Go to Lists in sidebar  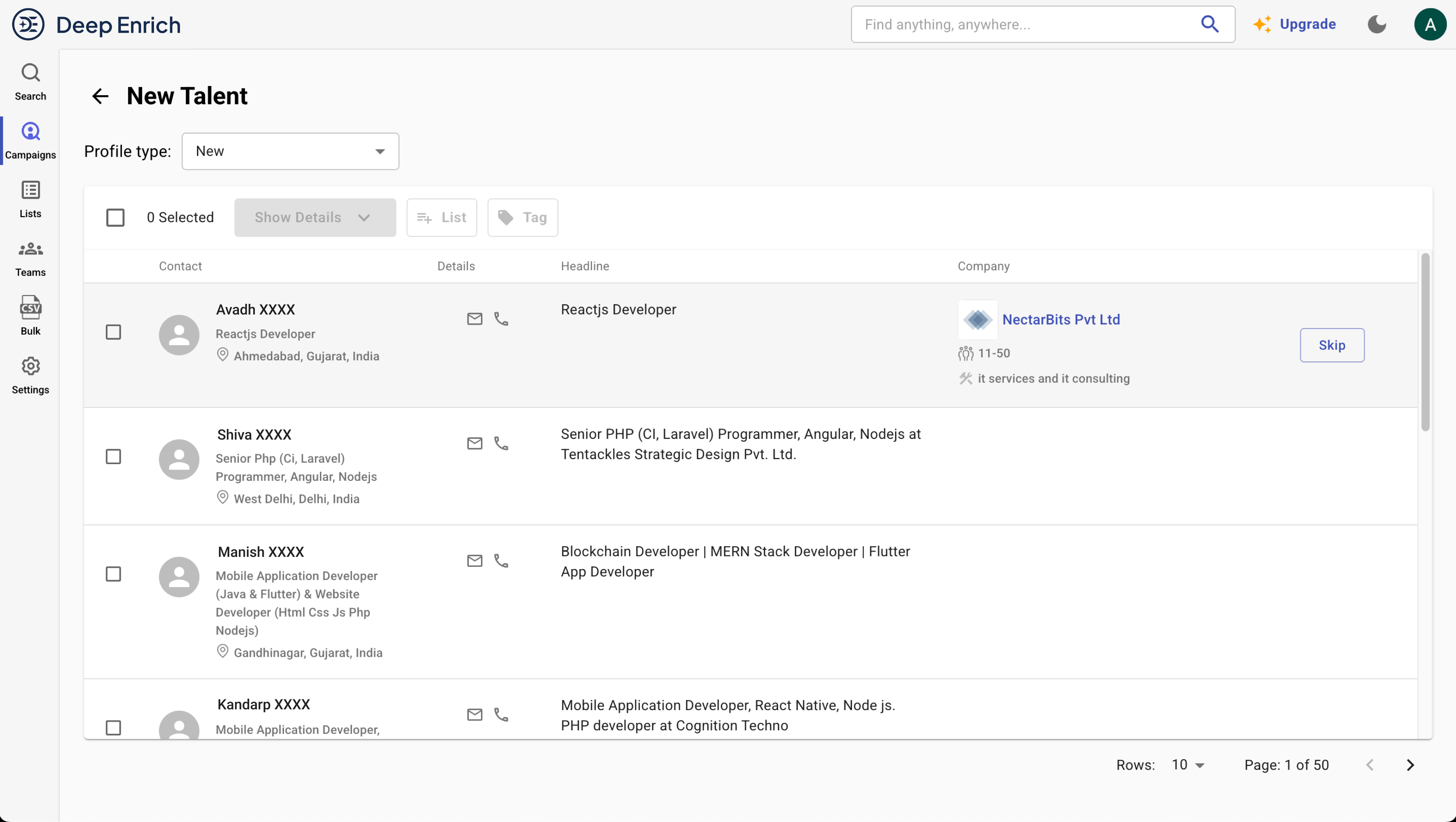coord(31,199)
